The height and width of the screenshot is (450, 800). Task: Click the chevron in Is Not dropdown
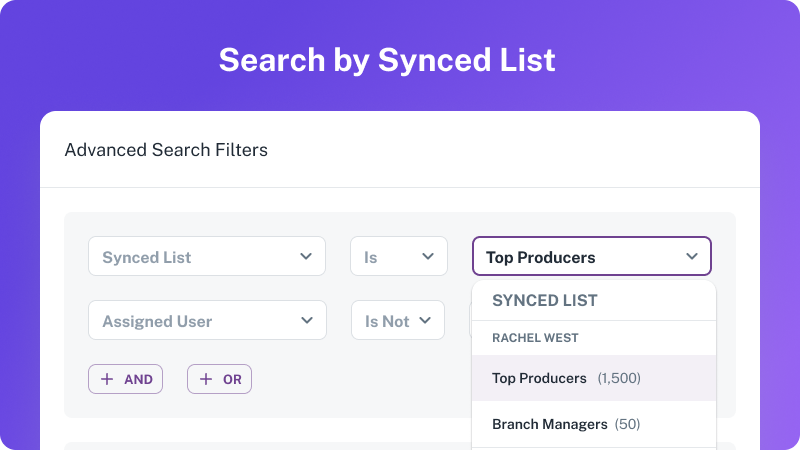pos(425,320)
